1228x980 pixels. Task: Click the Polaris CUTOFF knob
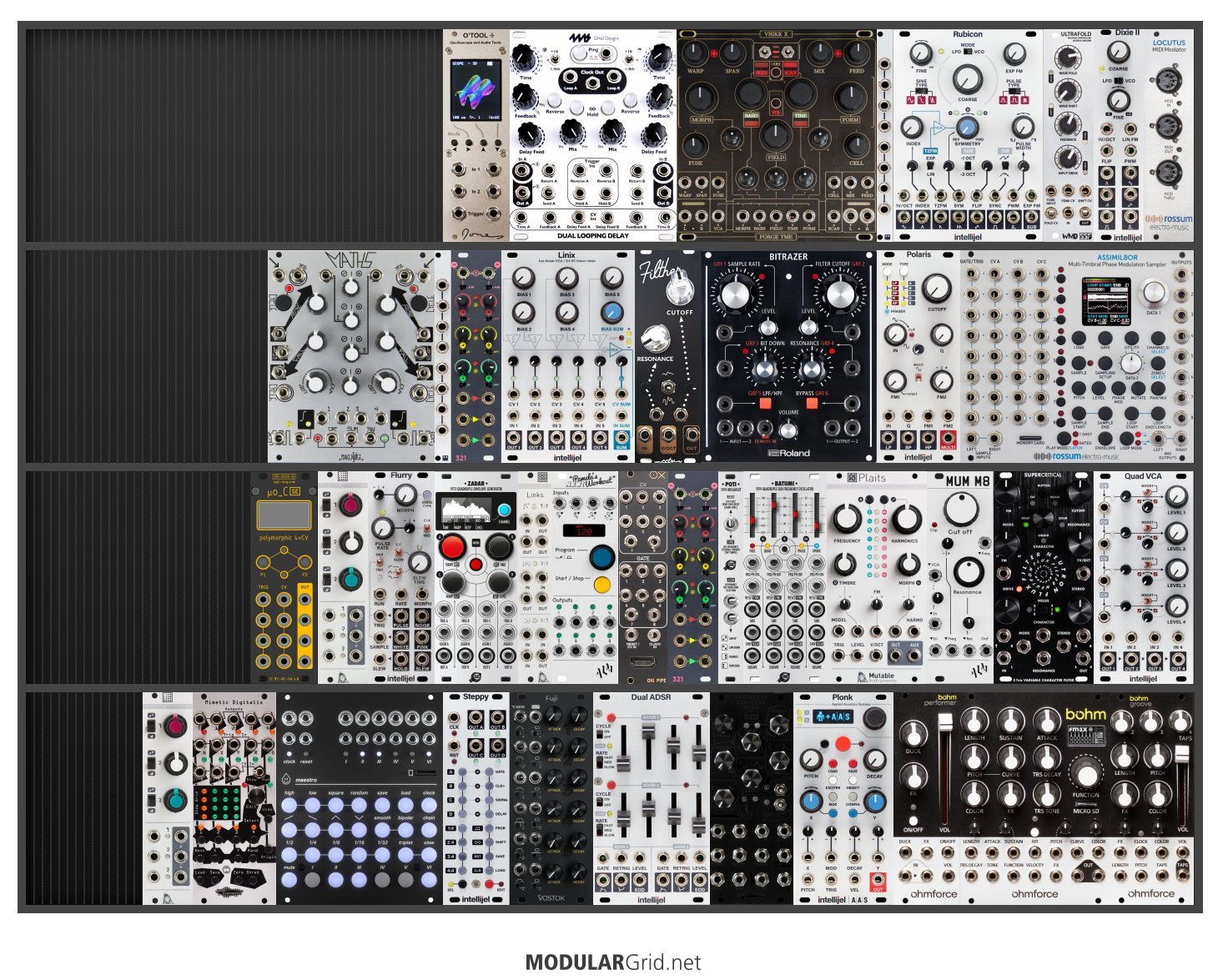pos(937,288)
